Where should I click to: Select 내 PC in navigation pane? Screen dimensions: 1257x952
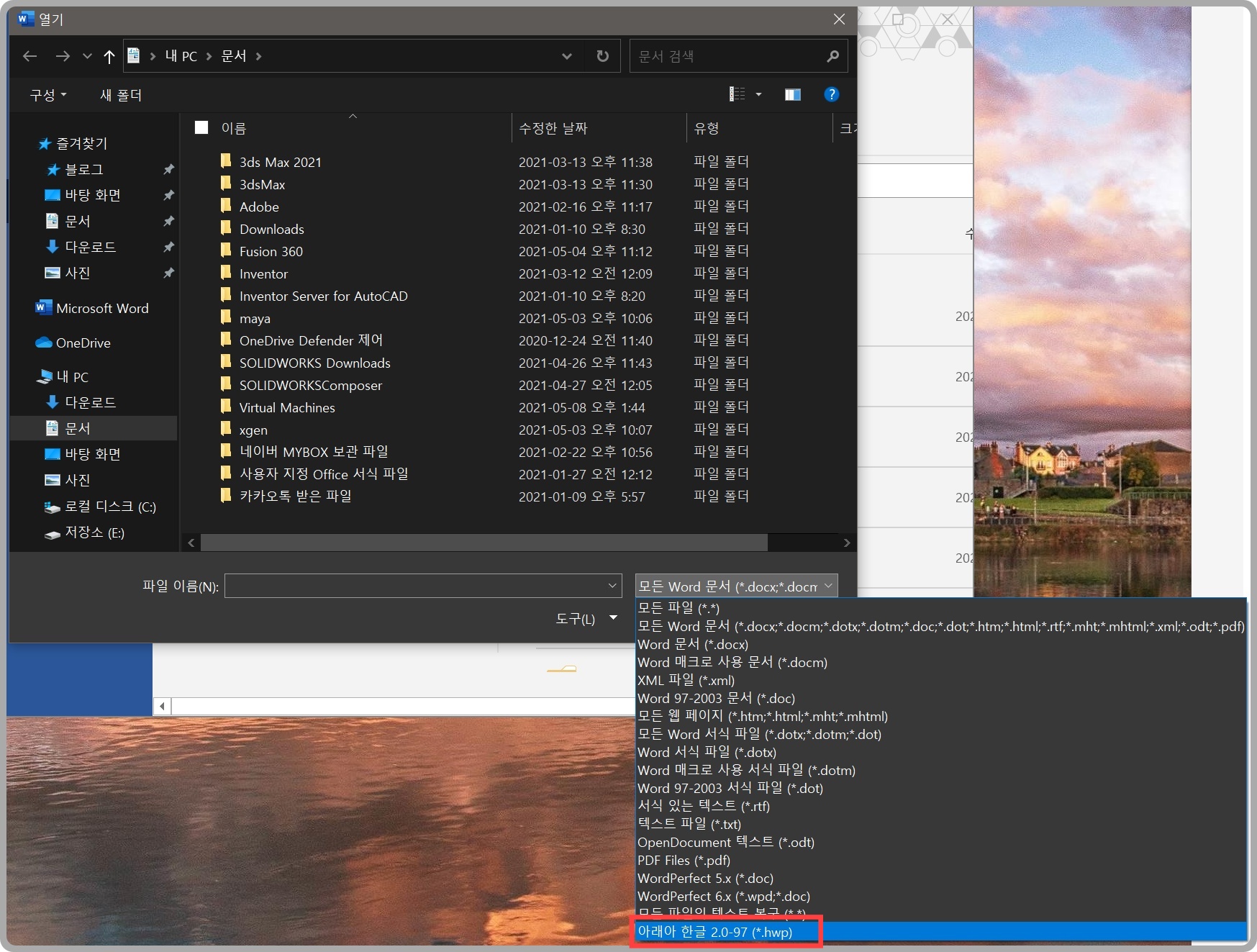pyautogui.click(x=72, y=376)
